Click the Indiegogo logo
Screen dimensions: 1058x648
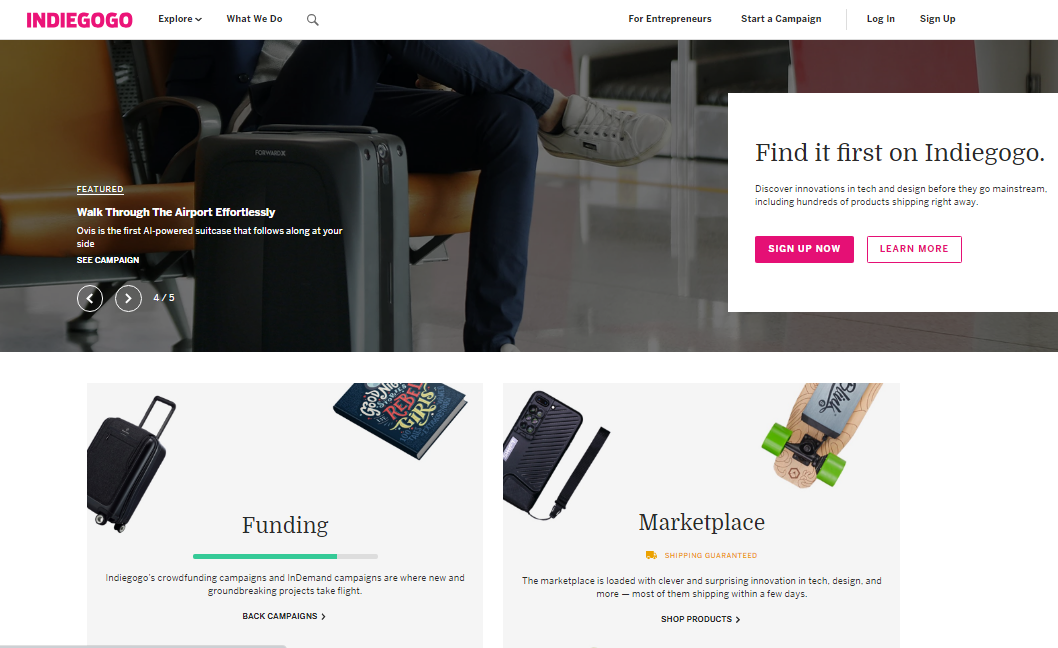tap(80, 20)
